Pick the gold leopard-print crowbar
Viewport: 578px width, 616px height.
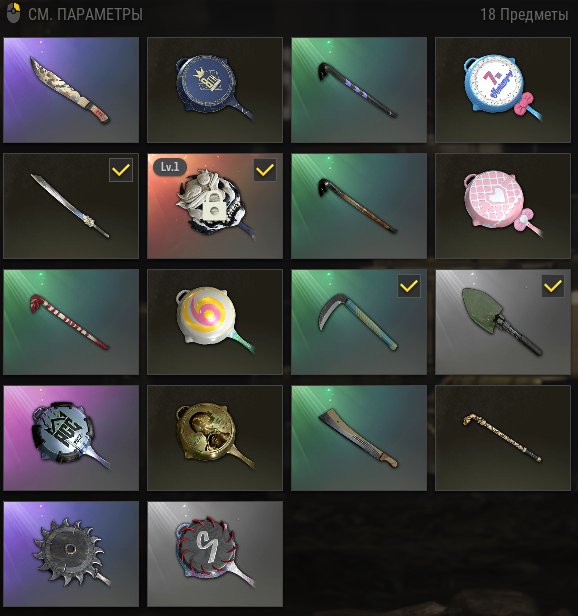(x=503, y=438)
